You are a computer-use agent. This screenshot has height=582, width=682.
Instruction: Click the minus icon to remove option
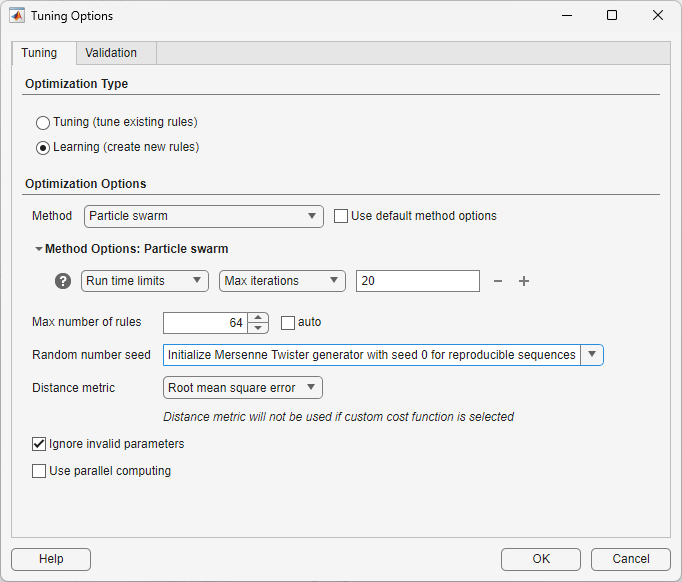point(498,281)
